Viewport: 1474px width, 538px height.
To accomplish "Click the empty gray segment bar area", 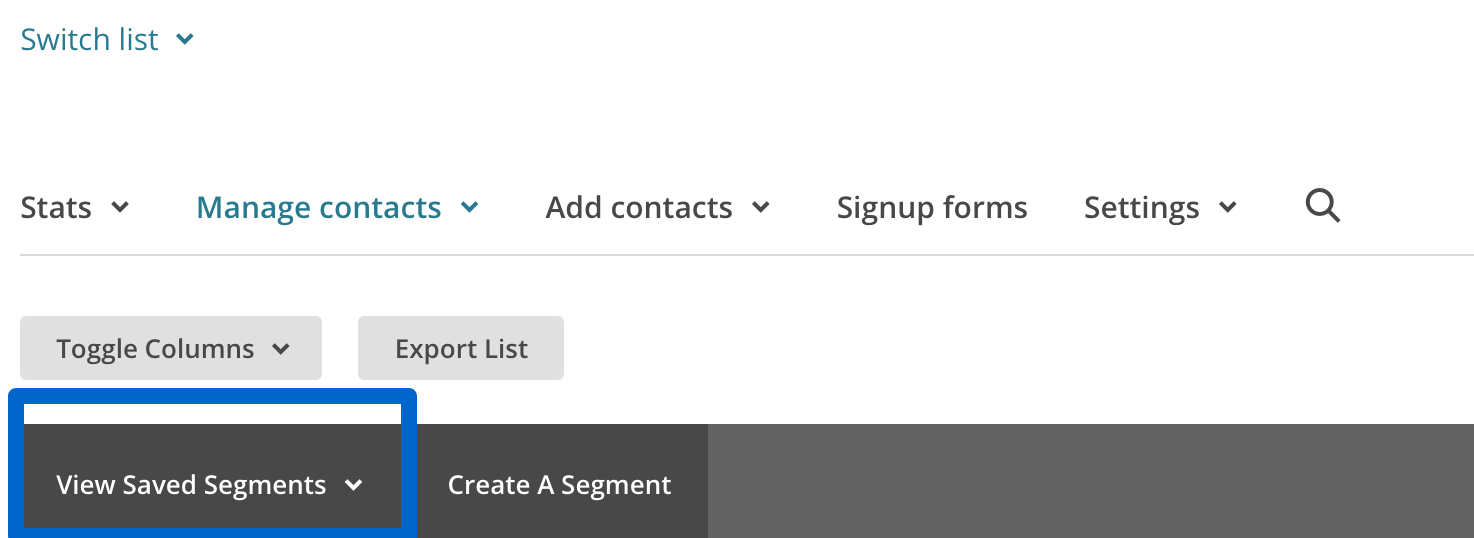I will click(1091, 481).
